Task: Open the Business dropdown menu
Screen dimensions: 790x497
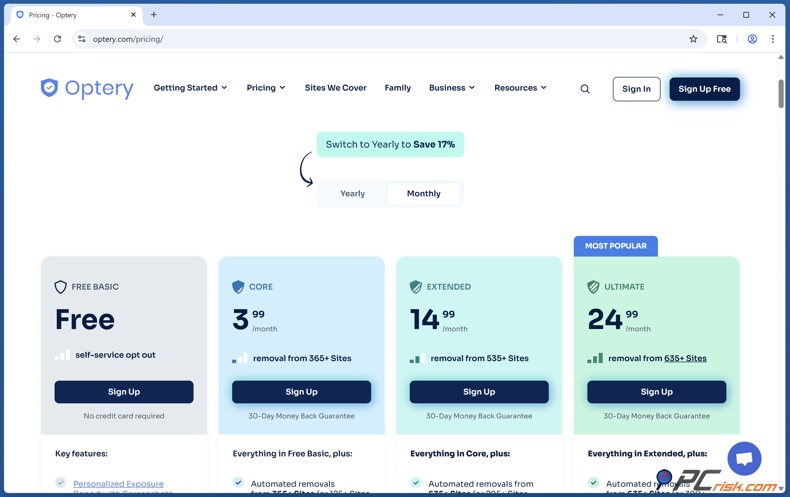Action: click(x=451, y=88)
